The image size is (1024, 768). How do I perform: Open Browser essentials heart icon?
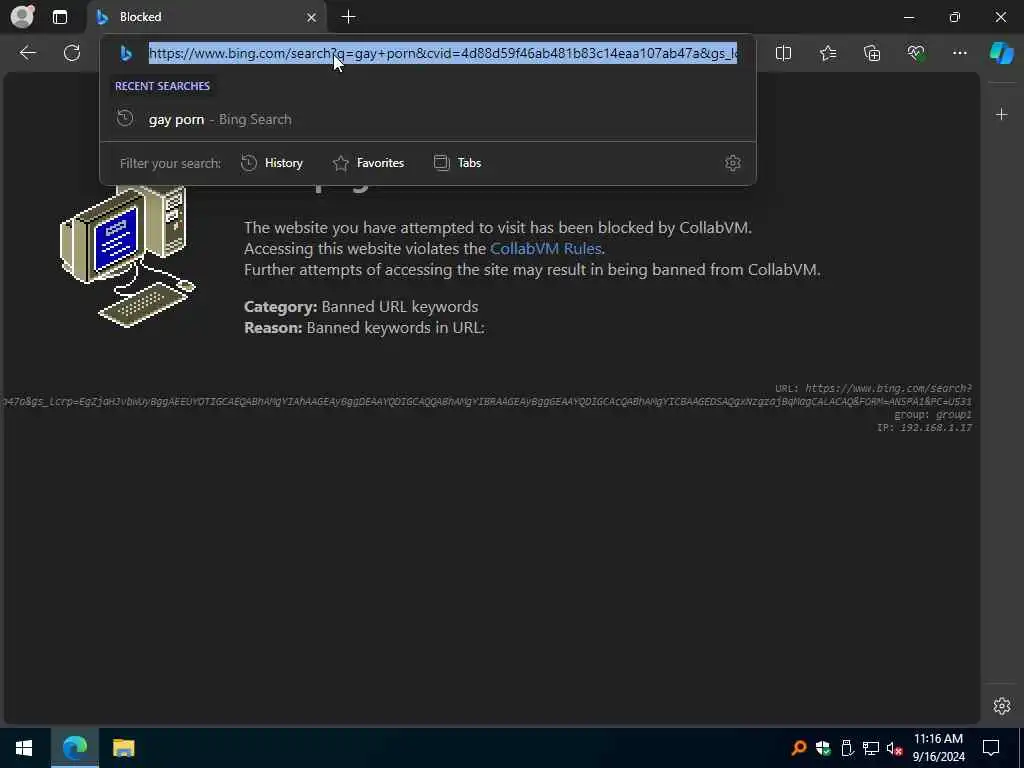point(916,53)
